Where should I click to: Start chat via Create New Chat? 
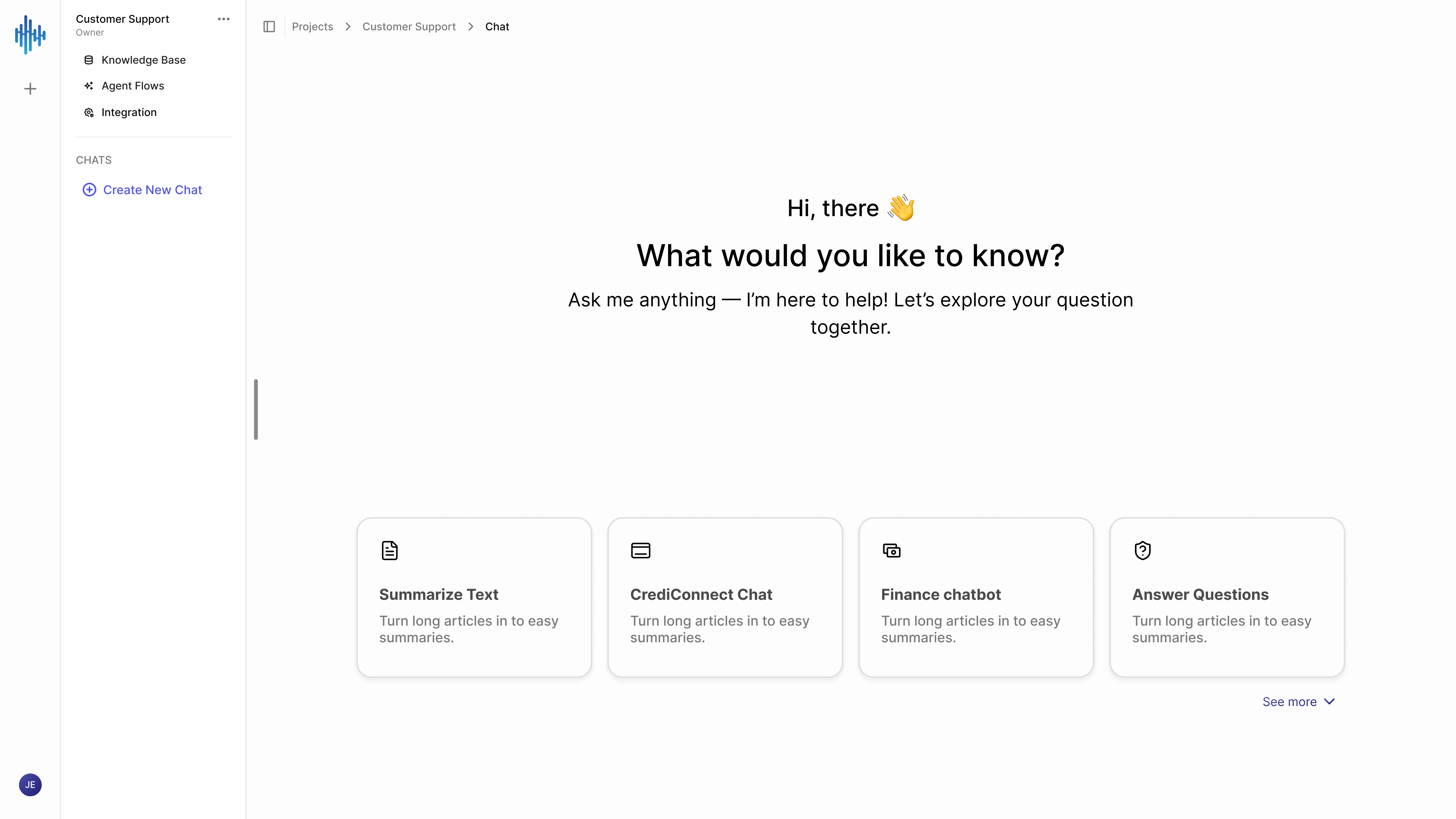pyautogui.click(x=142, y=190)
